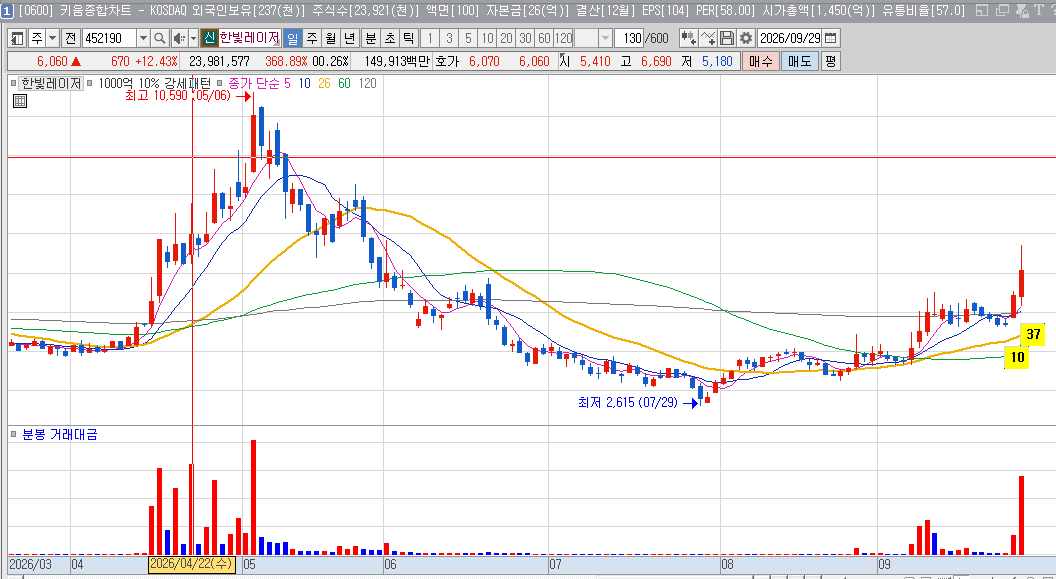Click the candlestick chart add icon

click(688, 38)
